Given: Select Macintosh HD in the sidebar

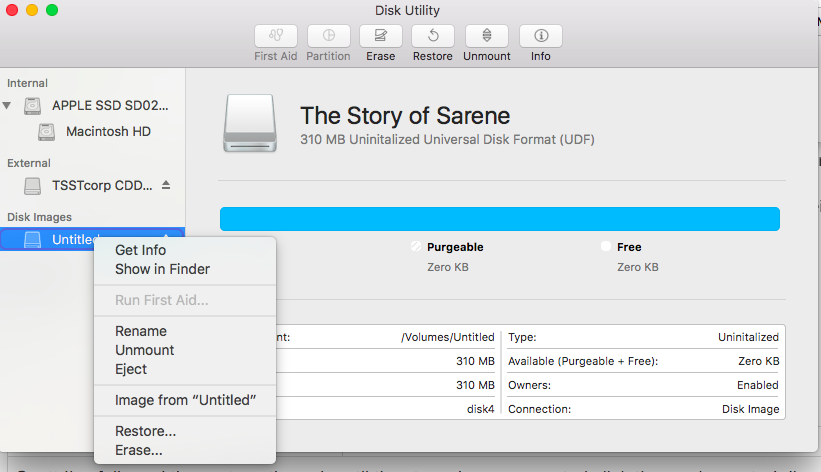Looking at the screenshot, I should click(108, 131).
